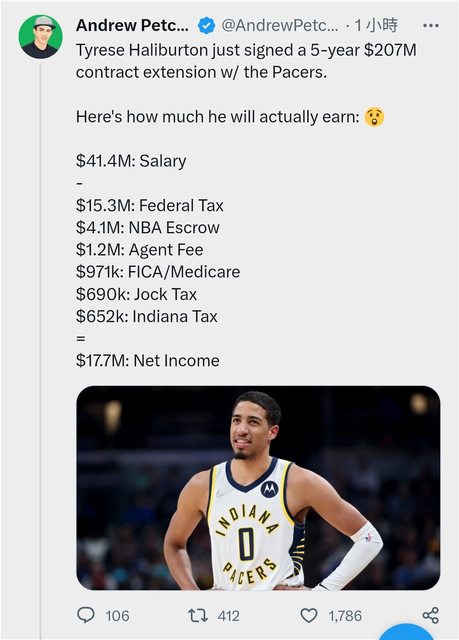Click the tweet's contract extension sentence

click(246, 61)
